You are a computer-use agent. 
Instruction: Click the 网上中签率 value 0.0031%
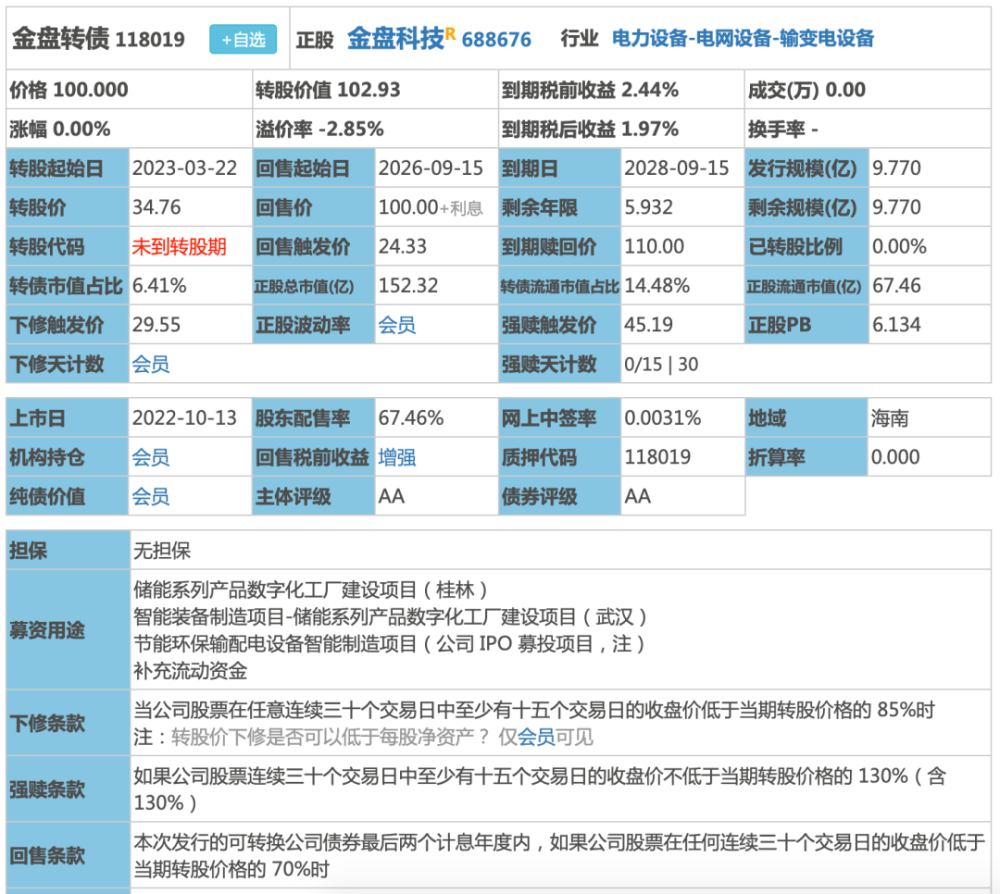coord(663,418)
